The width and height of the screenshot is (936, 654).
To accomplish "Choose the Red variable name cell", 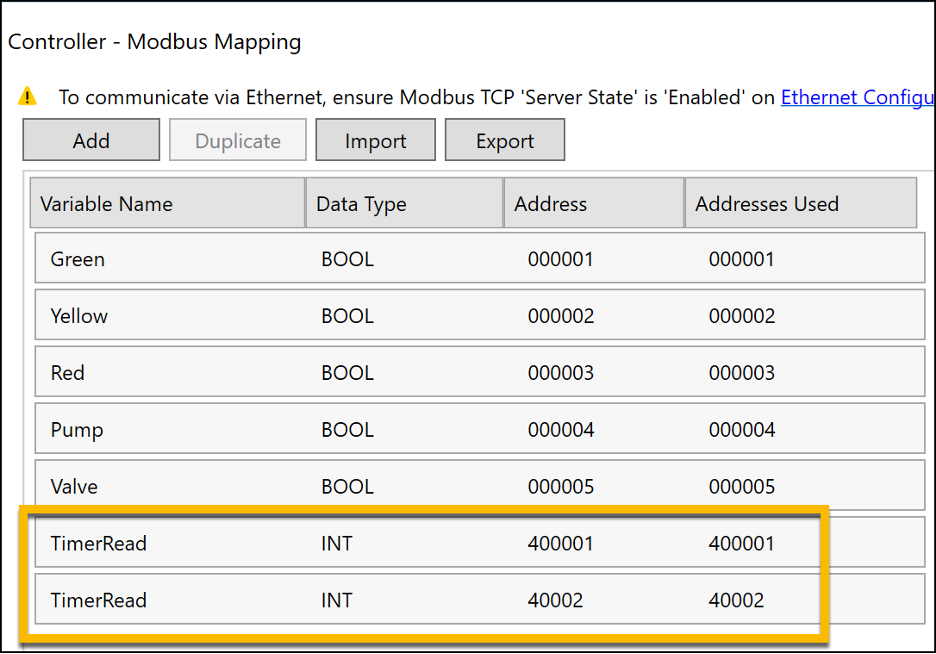I will (x=68, y=373).
